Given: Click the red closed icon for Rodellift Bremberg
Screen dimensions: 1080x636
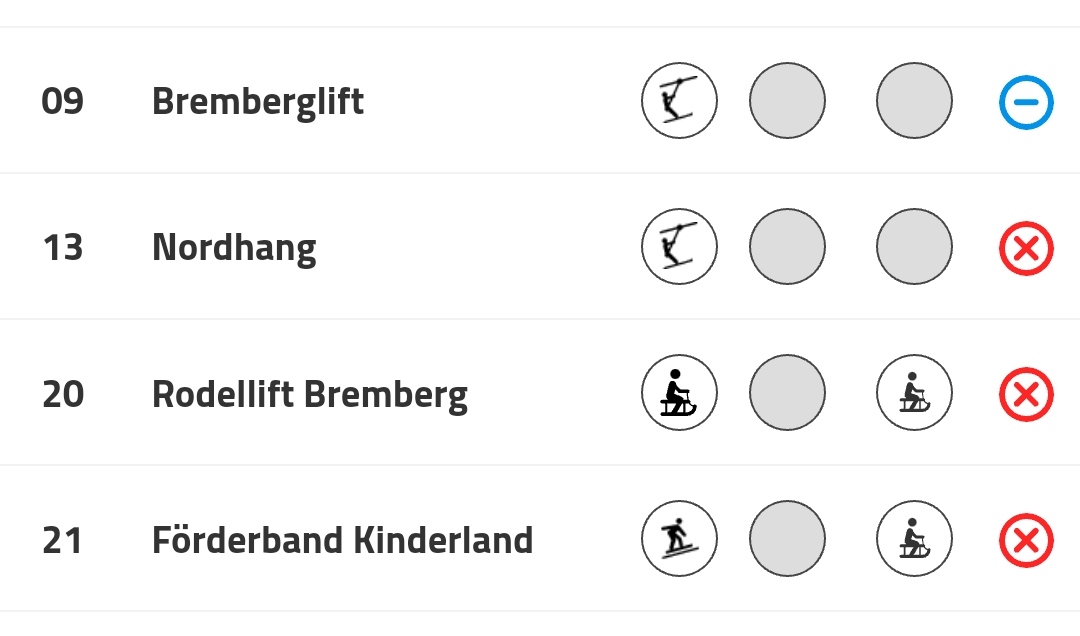Looking at the screenshot, I should click(x=1026, y=394).
